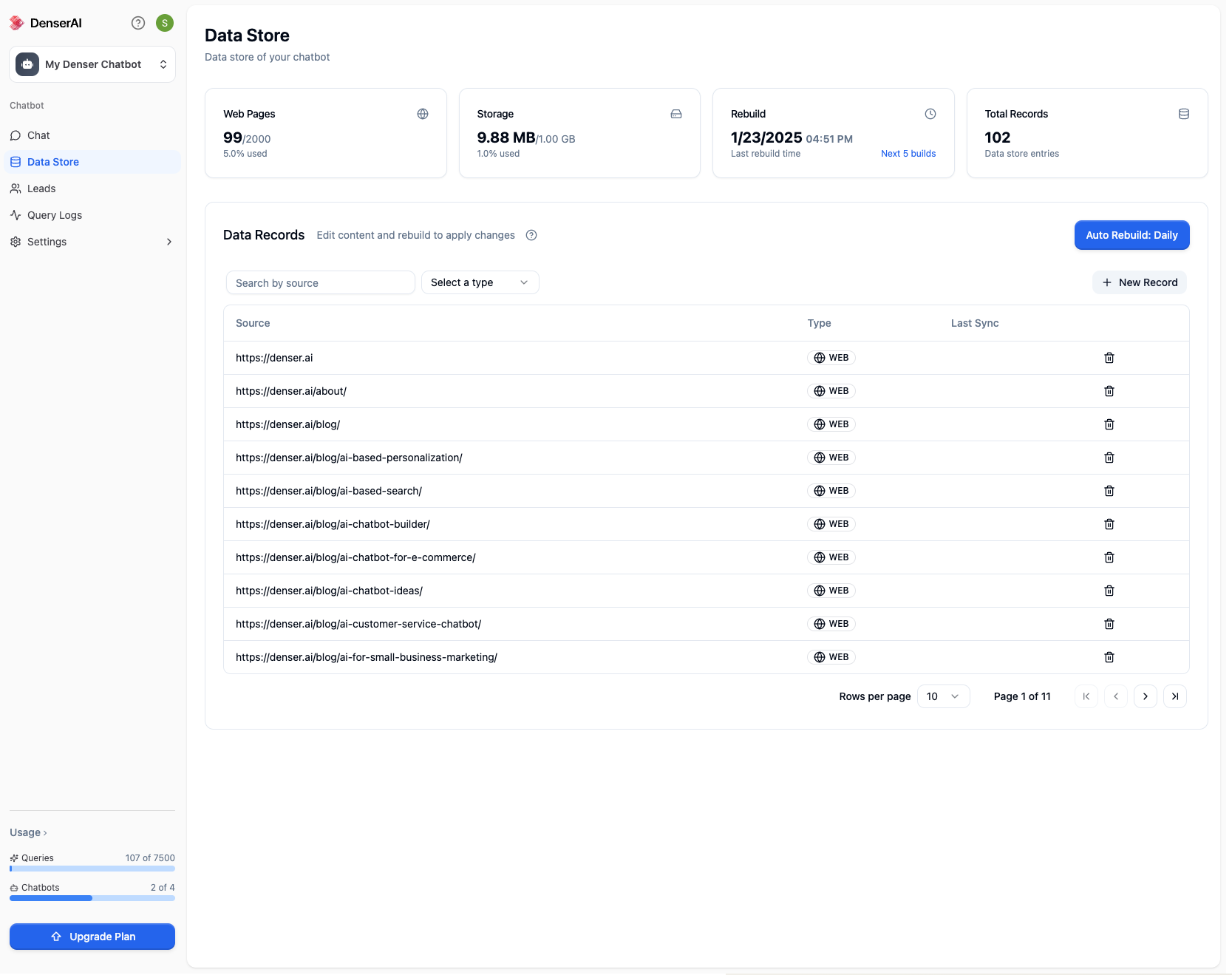Open the My Denser Chatbot selector
Screen dimensions: 1232x975
(x=92, y=64)
